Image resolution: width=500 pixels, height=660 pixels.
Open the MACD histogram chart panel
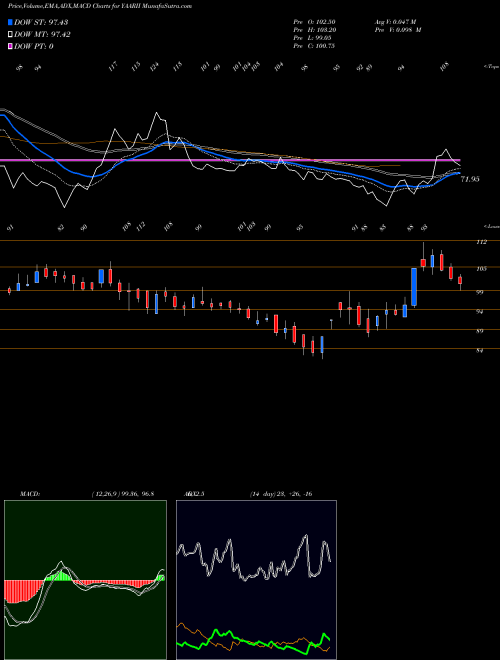[x=85, y=579]
